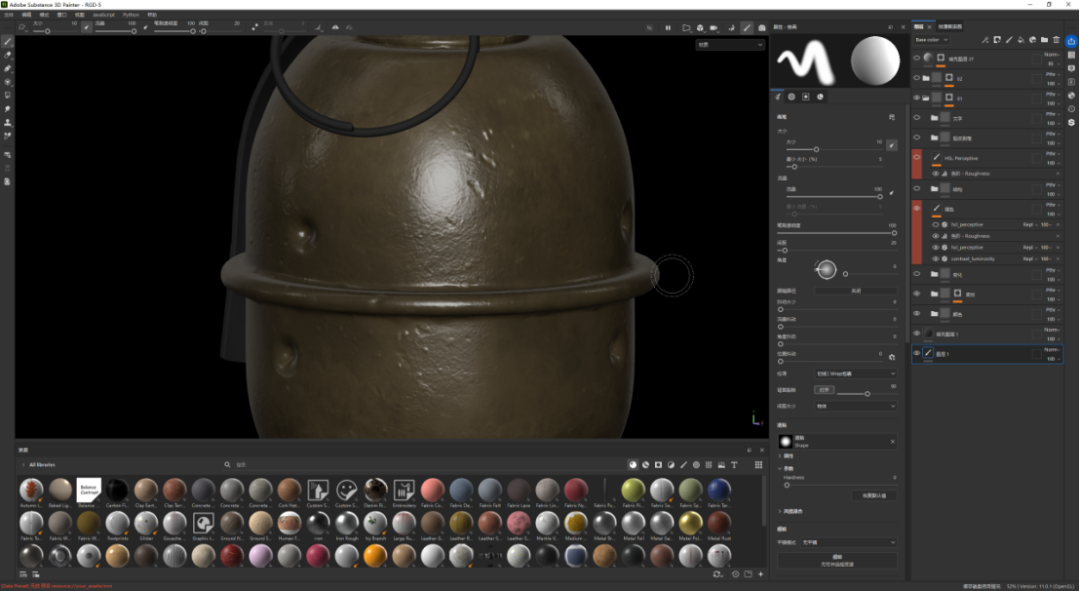Switch to brush tab in properties panel
Image resolution: width=1080 pixels, height=591 pixels.
click(778, 97)
